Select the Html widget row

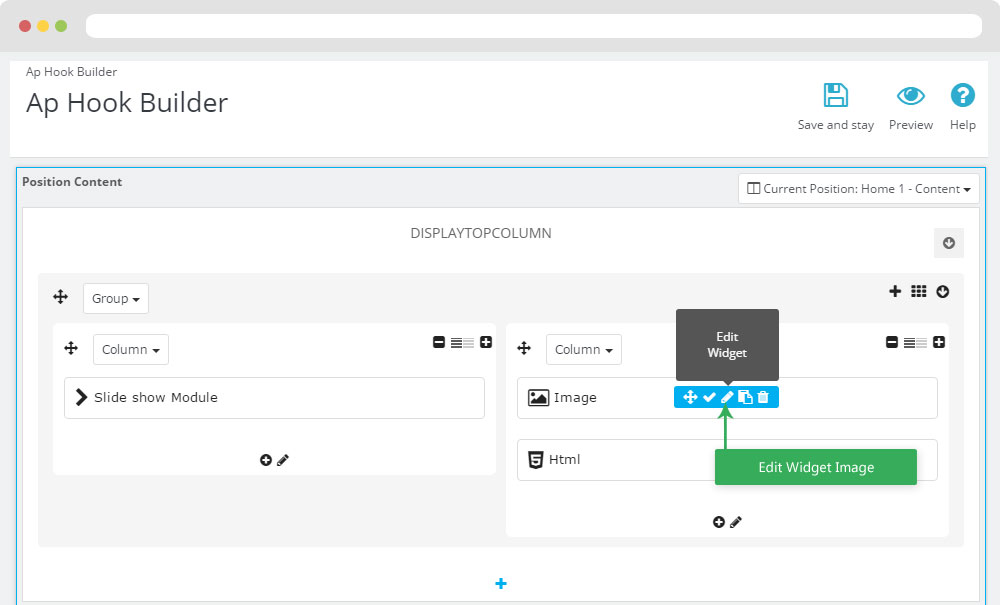point(610,460)
